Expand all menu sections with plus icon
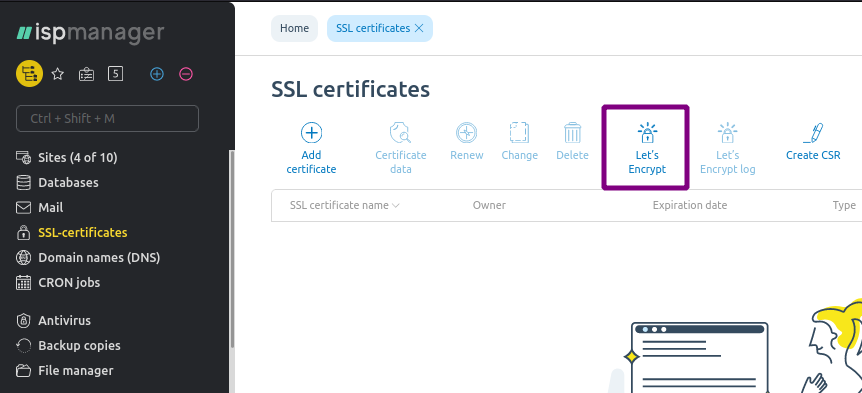Viewport: 862px width, 393px height. click(x=157, y=74)
